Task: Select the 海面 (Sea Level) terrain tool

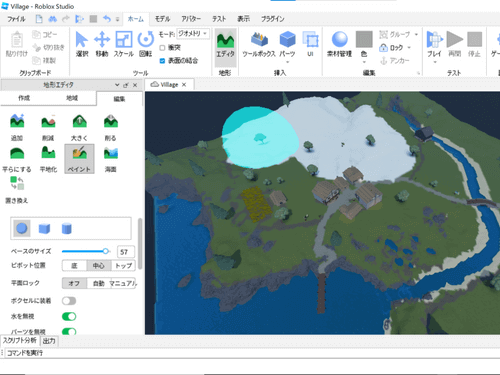Action: (111, 159)
